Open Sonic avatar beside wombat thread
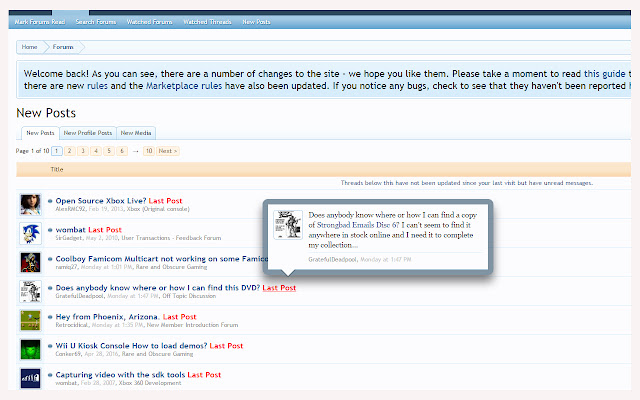 point(31,234)
